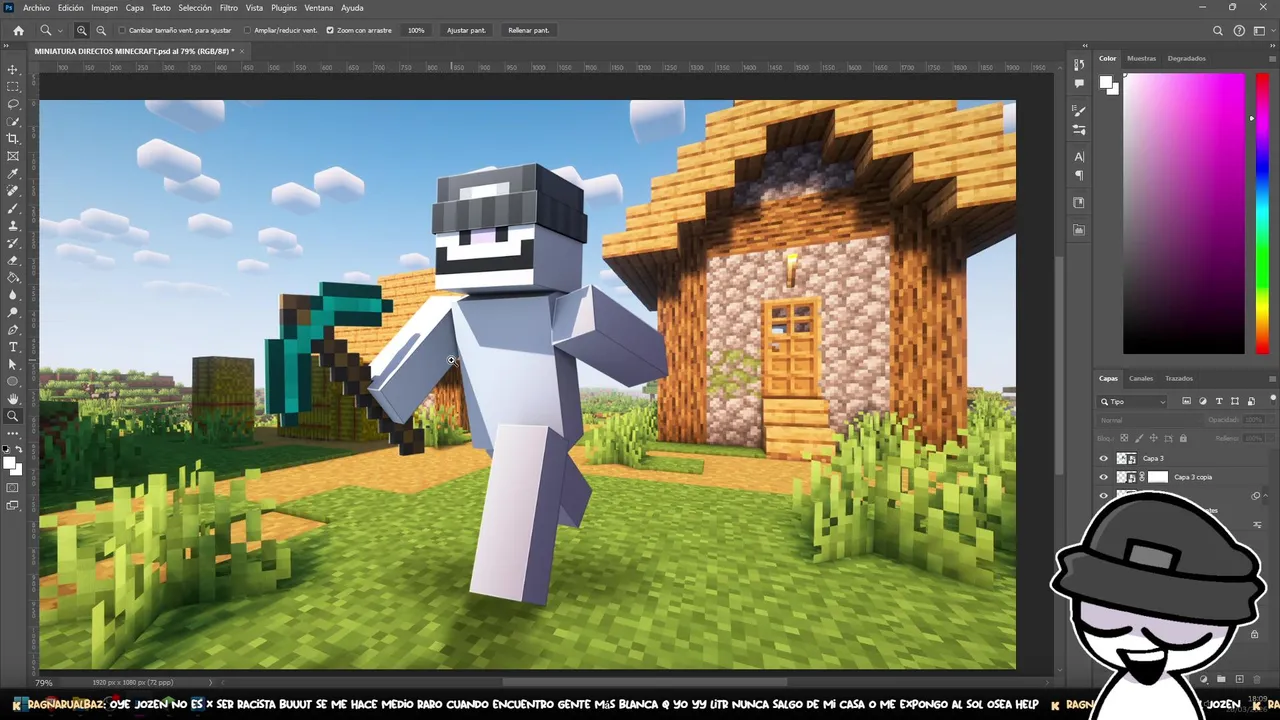
Task: Switch to the Canales tab
Action: pyautogui.click(x=1141, y=378)
